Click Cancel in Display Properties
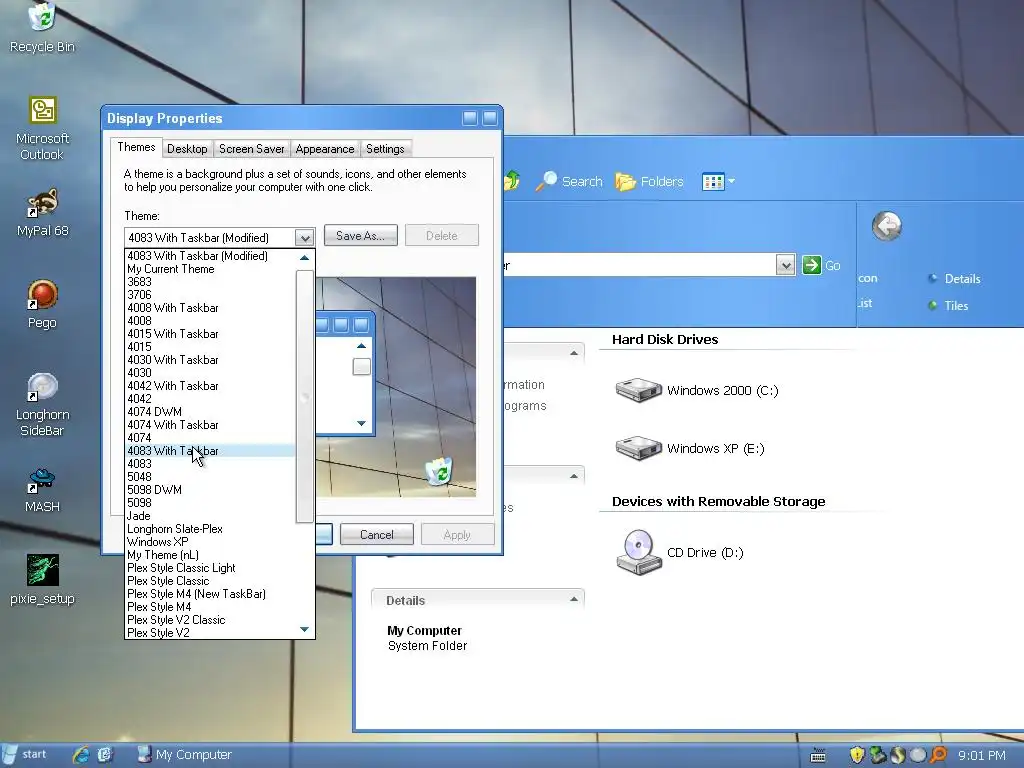This screenshot has height=768, width=1024. tap(377, 534)
